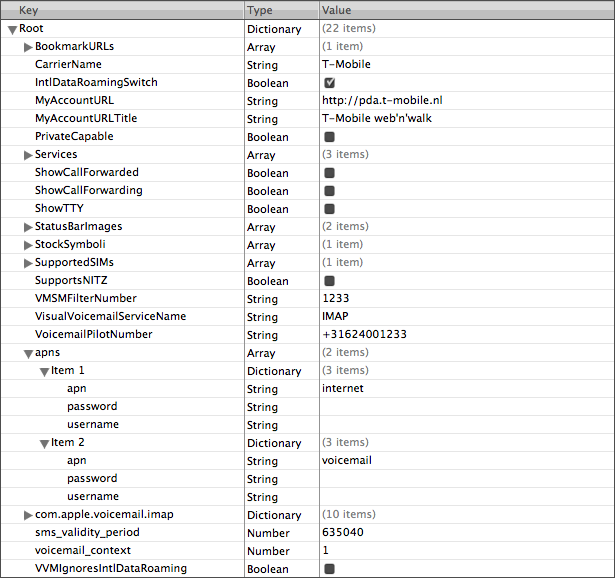Select the VisualVoicemailServiceName value IMAP
The width and height of the screenshot is (615, 578).
(x=335, y=316)
